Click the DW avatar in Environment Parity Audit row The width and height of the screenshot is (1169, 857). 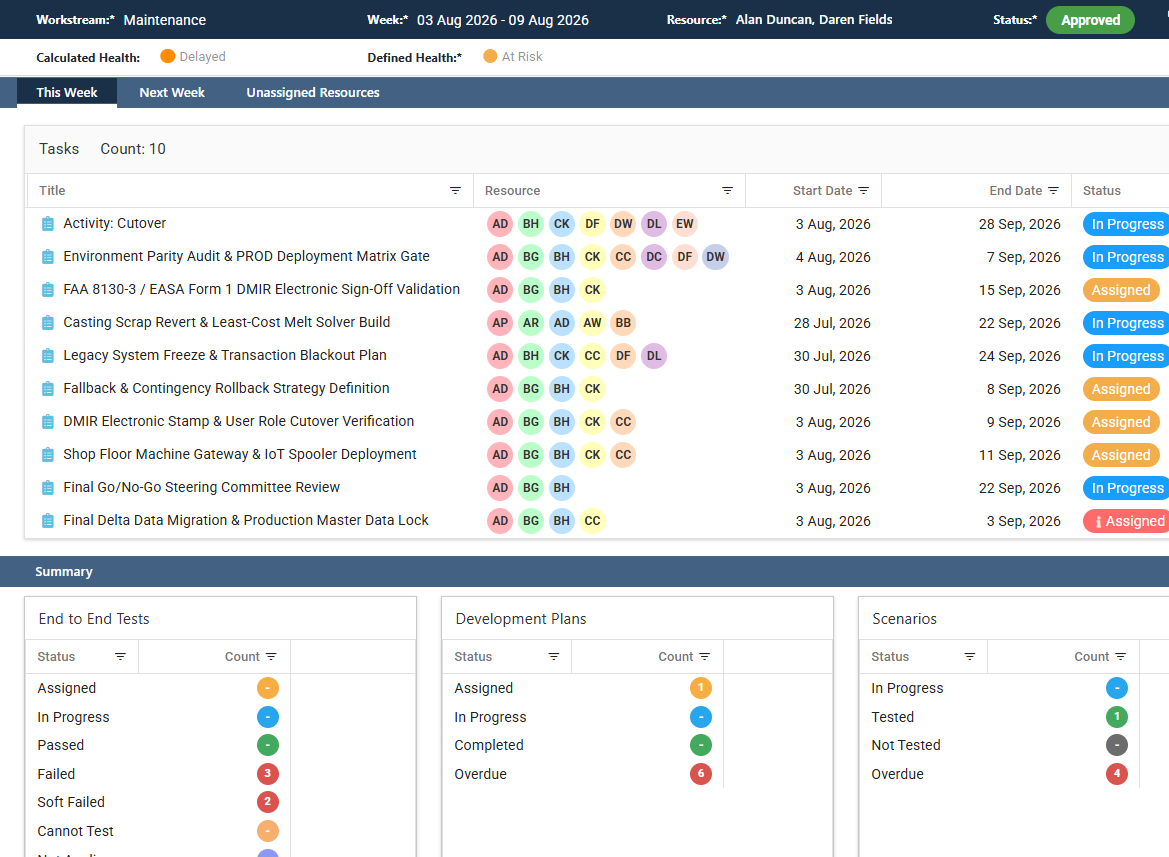[715, 257]
